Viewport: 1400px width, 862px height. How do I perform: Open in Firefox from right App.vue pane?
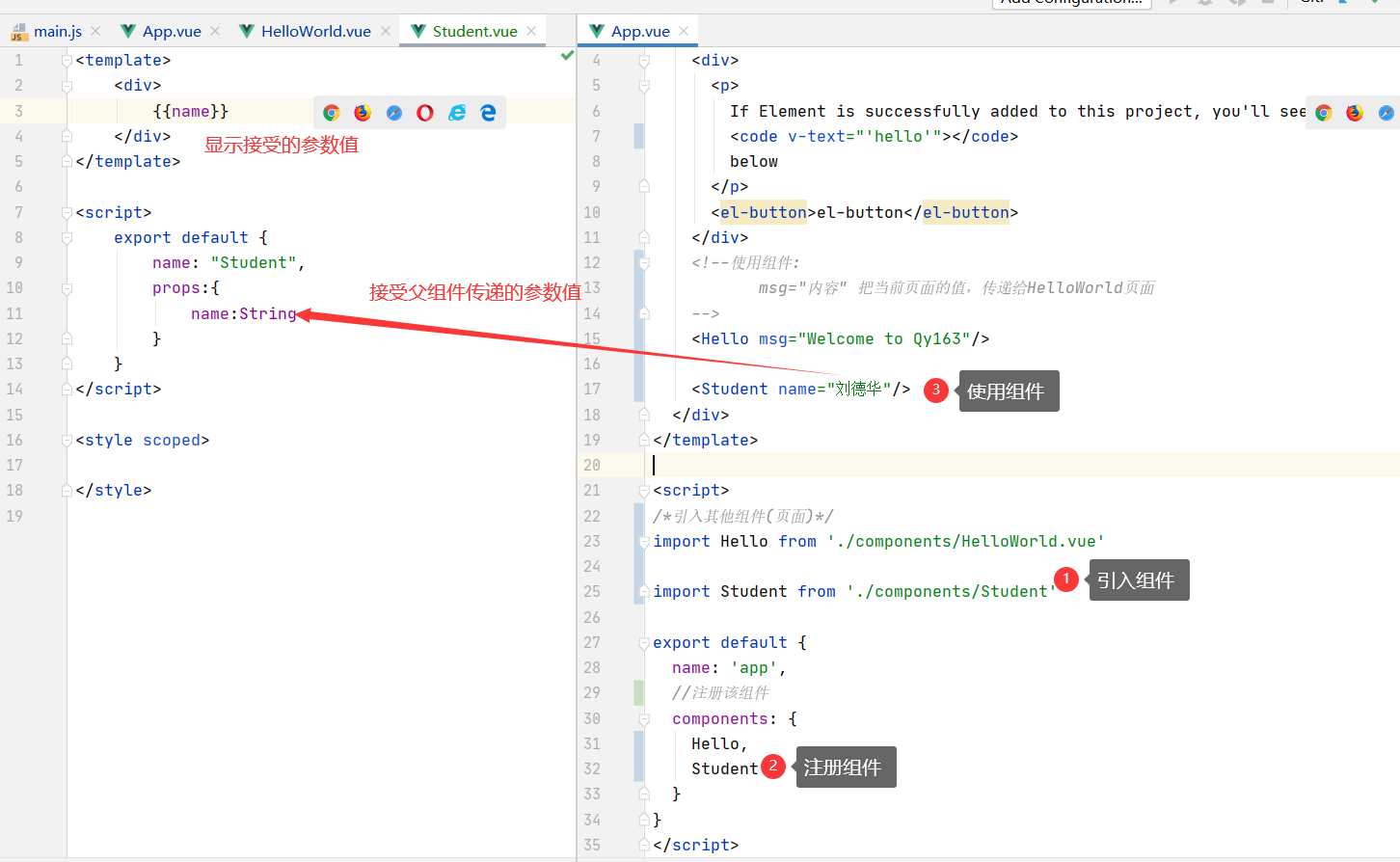[1355, 113]
